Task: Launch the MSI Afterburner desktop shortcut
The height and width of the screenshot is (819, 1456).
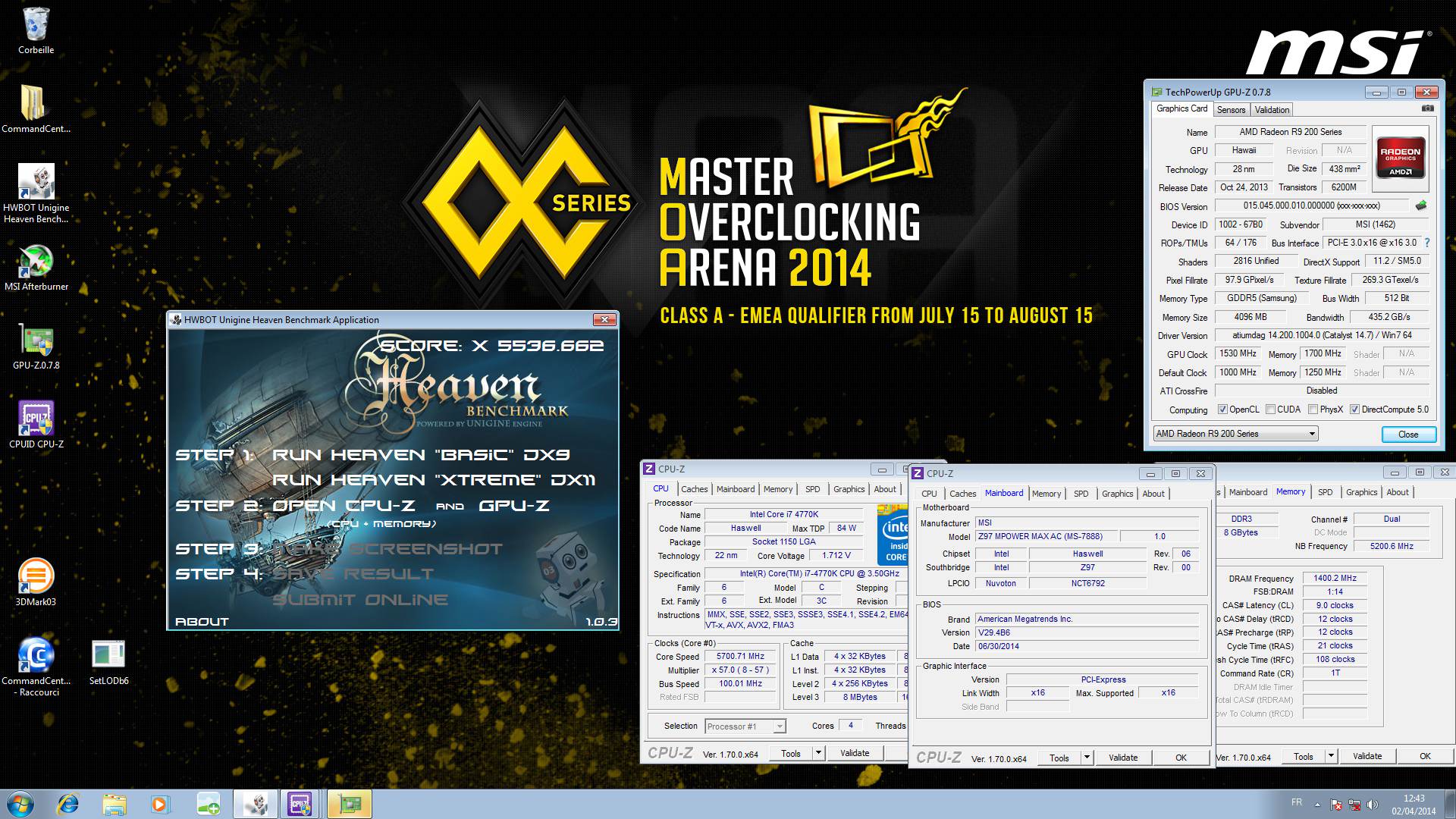Action: (x=36, y=268)
